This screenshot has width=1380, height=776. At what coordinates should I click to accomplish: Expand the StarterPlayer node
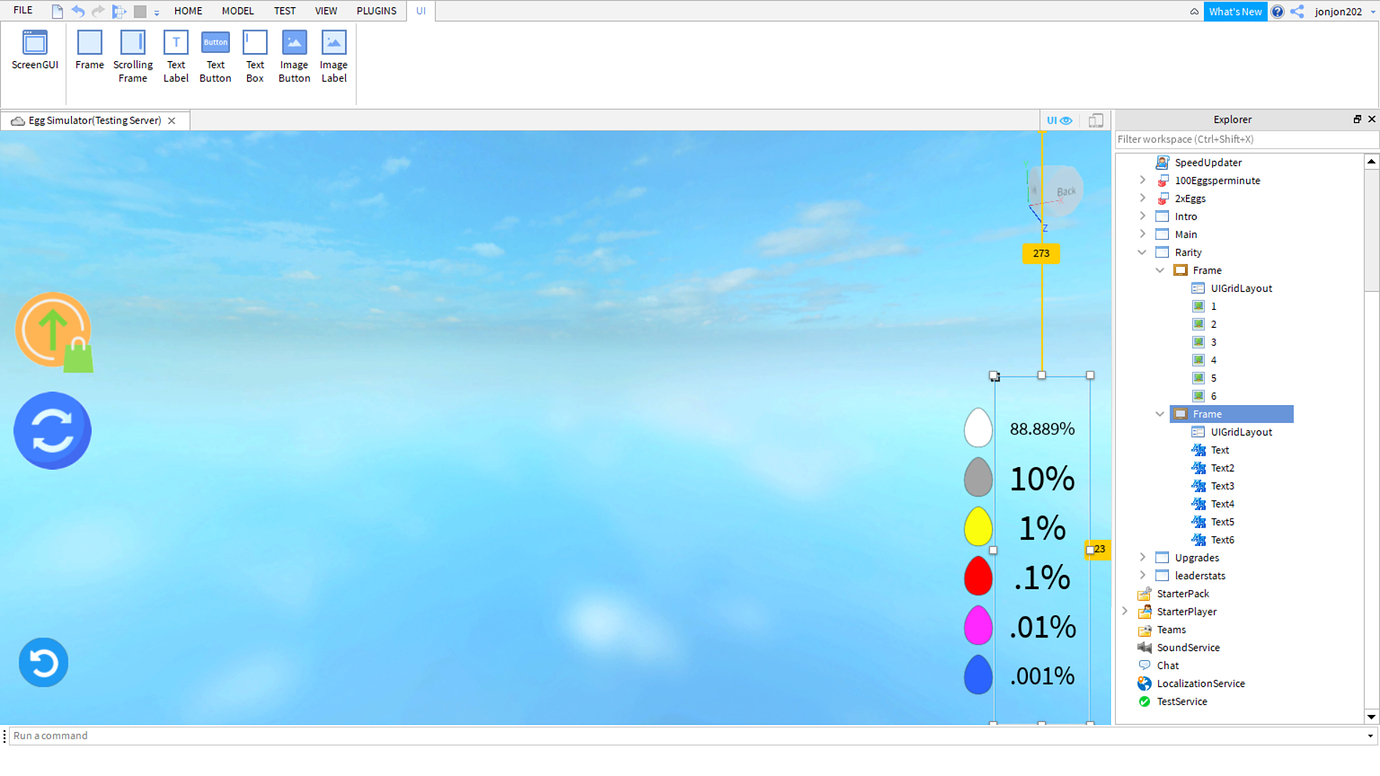click(x=1125, y=611)
